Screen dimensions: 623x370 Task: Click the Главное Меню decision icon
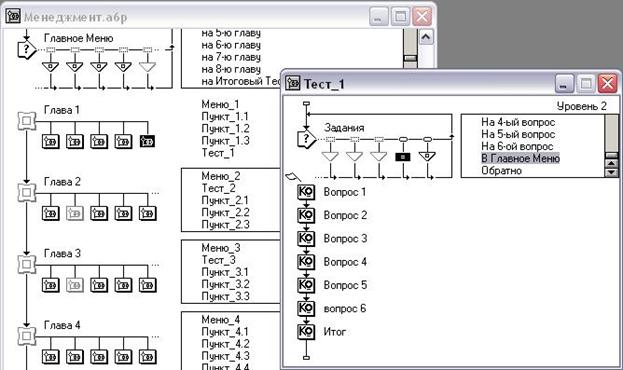27,50
